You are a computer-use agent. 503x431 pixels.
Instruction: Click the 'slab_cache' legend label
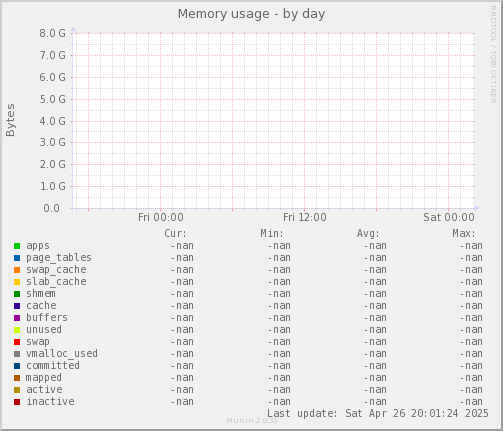coord(56,282)
